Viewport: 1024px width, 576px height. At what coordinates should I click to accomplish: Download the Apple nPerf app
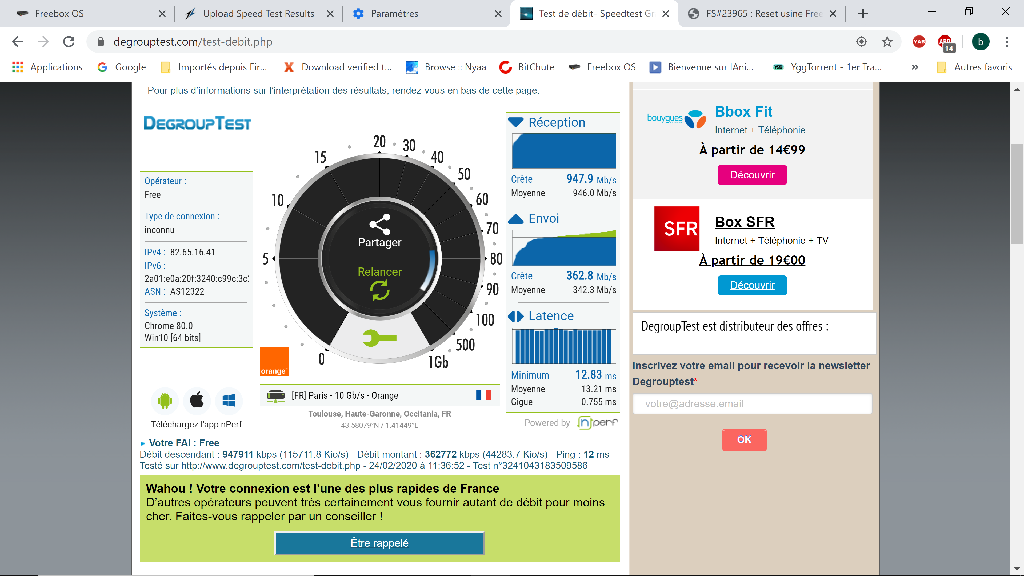pos(197,400)
